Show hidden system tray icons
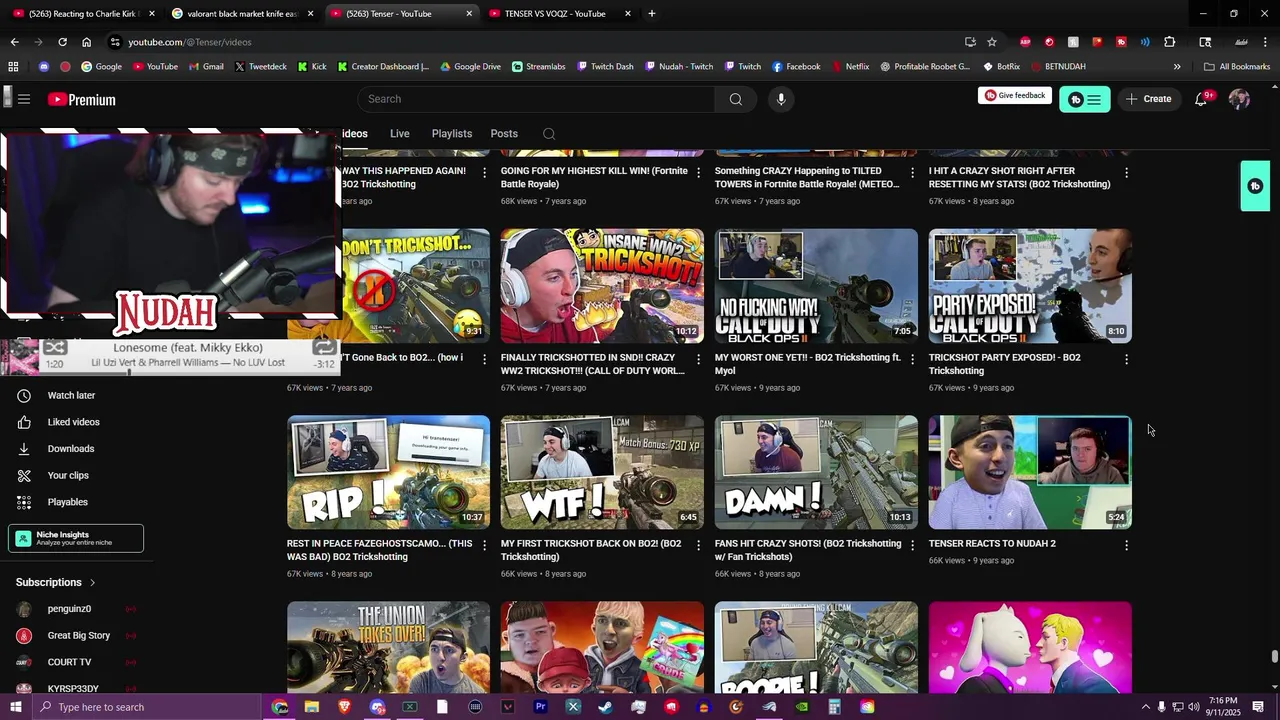This screenshot has height=720, width=1280. pyautogui.click(x=1145, y=707)
